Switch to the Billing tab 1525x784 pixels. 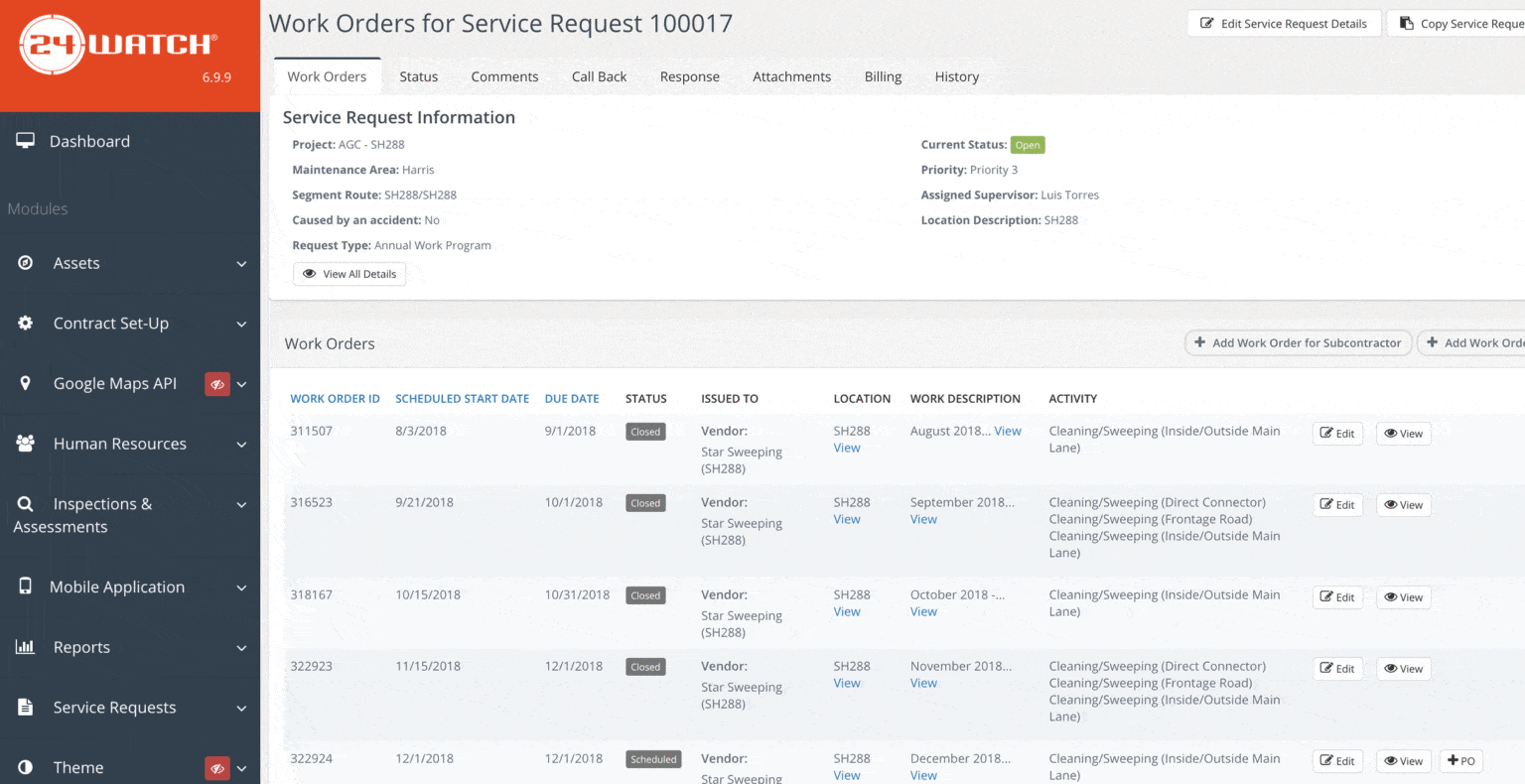[x=883, y=76]
